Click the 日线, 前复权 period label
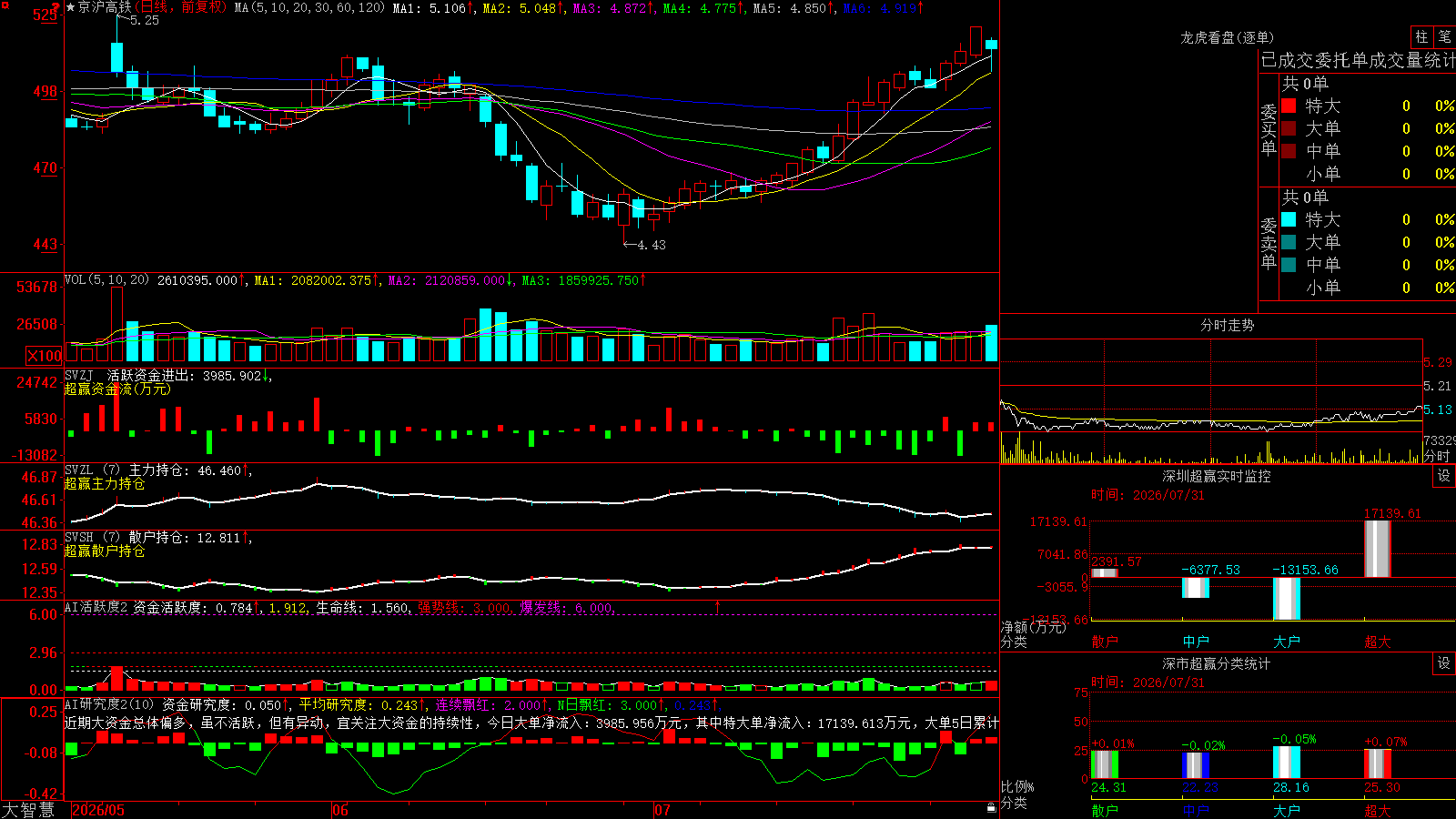The height and width of the screenshot is (819, 1456). click(182, 7)
